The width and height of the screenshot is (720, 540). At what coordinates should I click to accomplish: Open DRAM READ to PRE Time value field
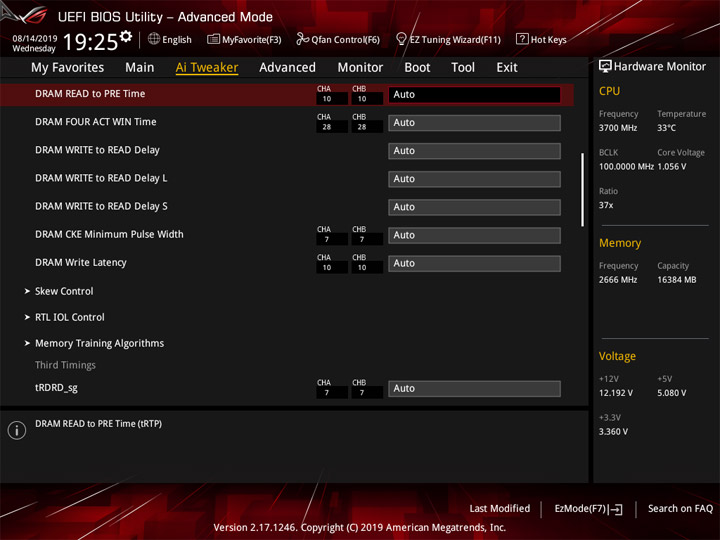pos(474,95)
